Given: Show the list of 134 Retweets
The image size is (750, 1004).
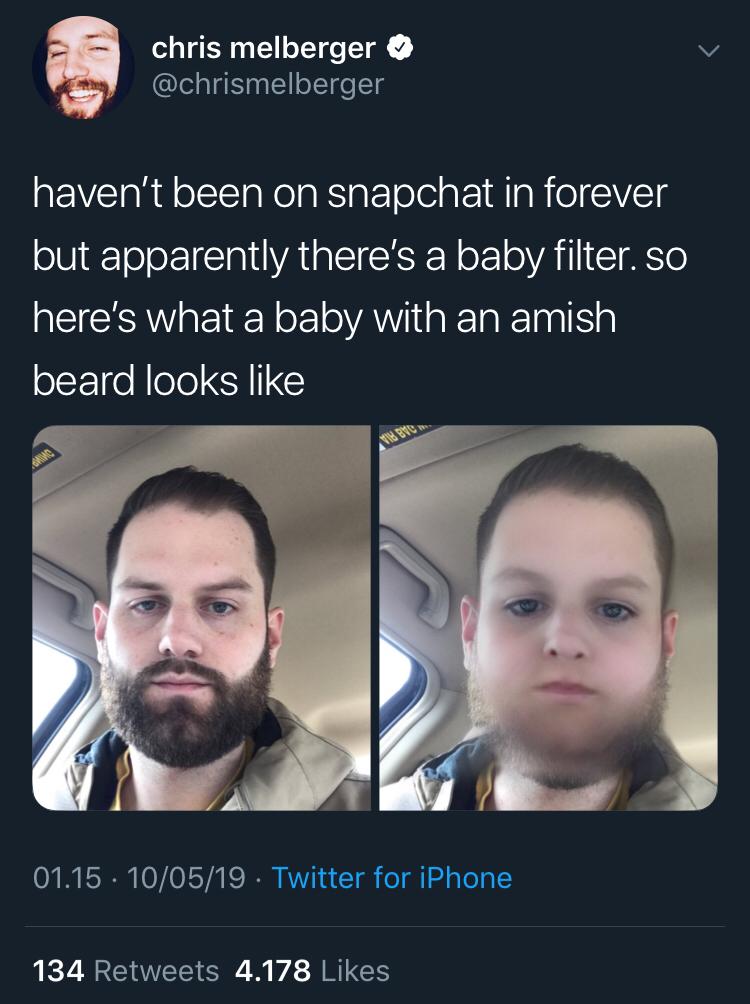Looking at the screenshot, I should click(126, 971).
